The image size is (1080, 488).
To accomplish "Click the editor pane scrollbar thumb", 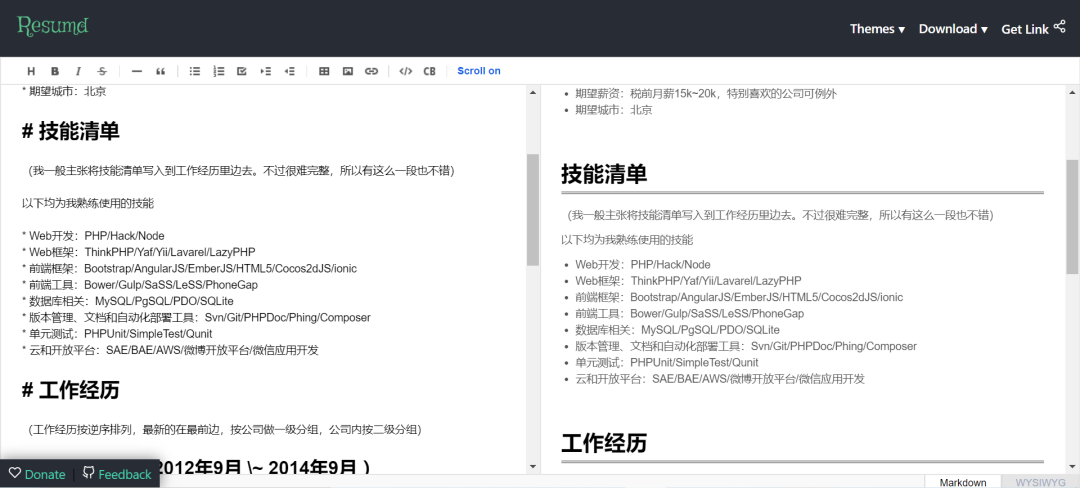I will (x=533, y=210).
